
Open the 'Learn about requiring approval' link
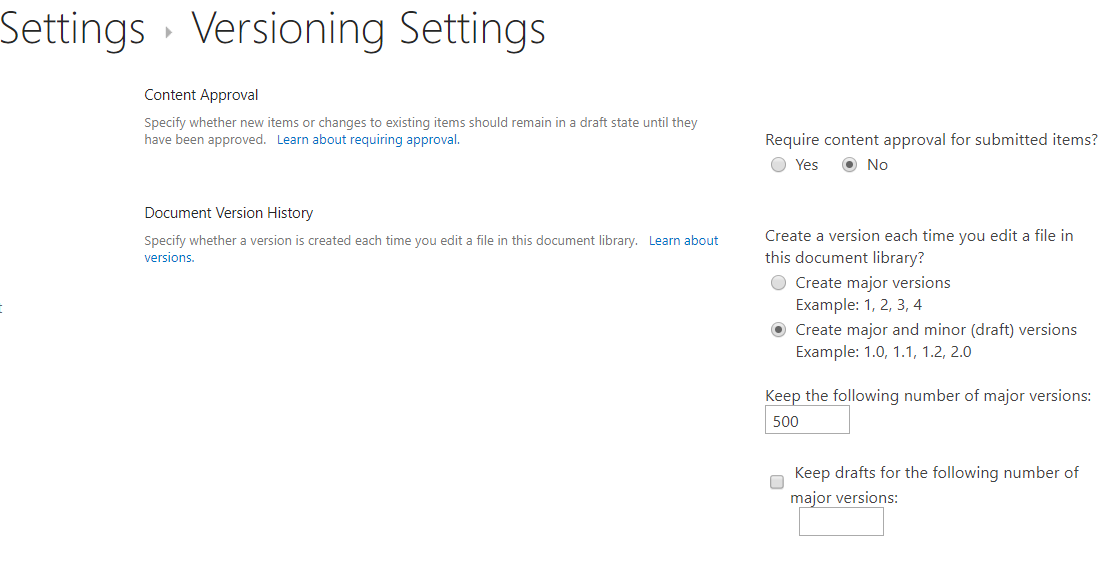click(368, 140)
